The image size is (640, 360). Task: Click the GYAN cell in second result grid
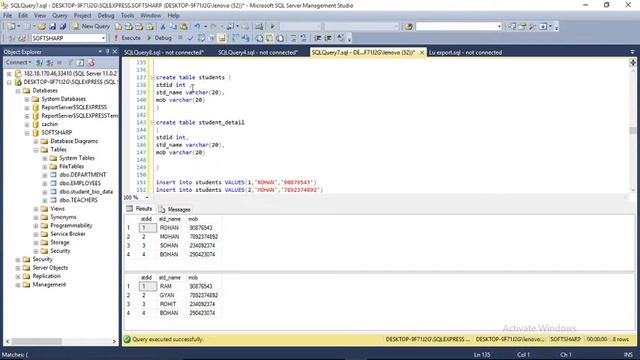click(167, 295)
